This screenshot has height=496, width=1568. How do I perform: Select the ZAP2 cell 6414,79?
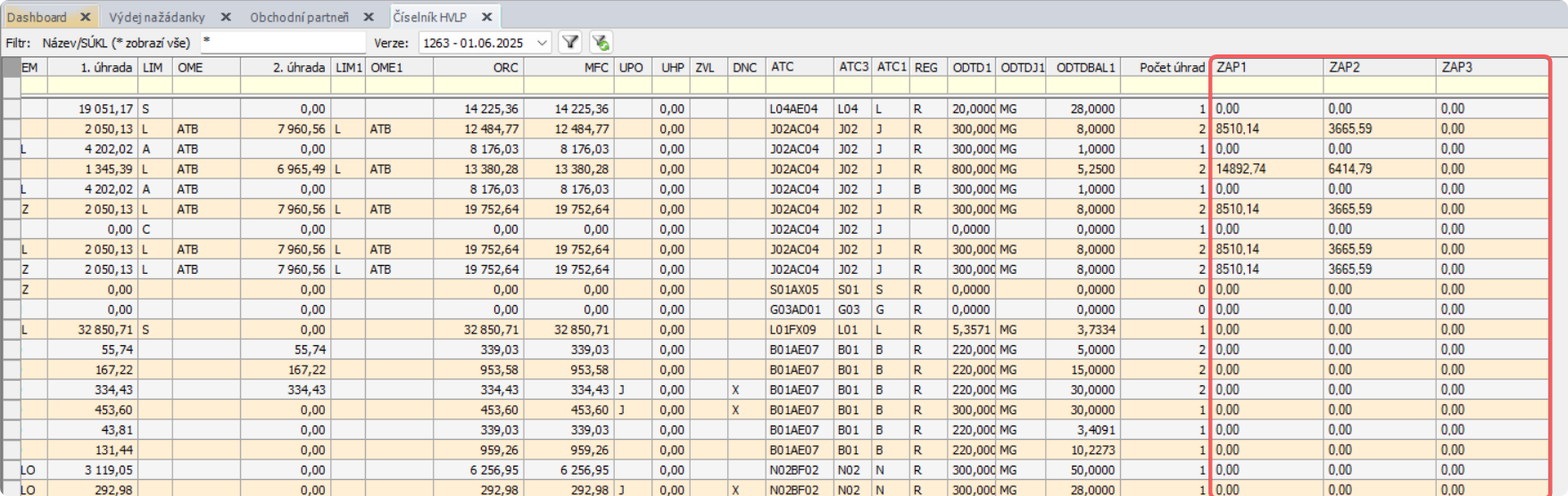click(1380, 169)
